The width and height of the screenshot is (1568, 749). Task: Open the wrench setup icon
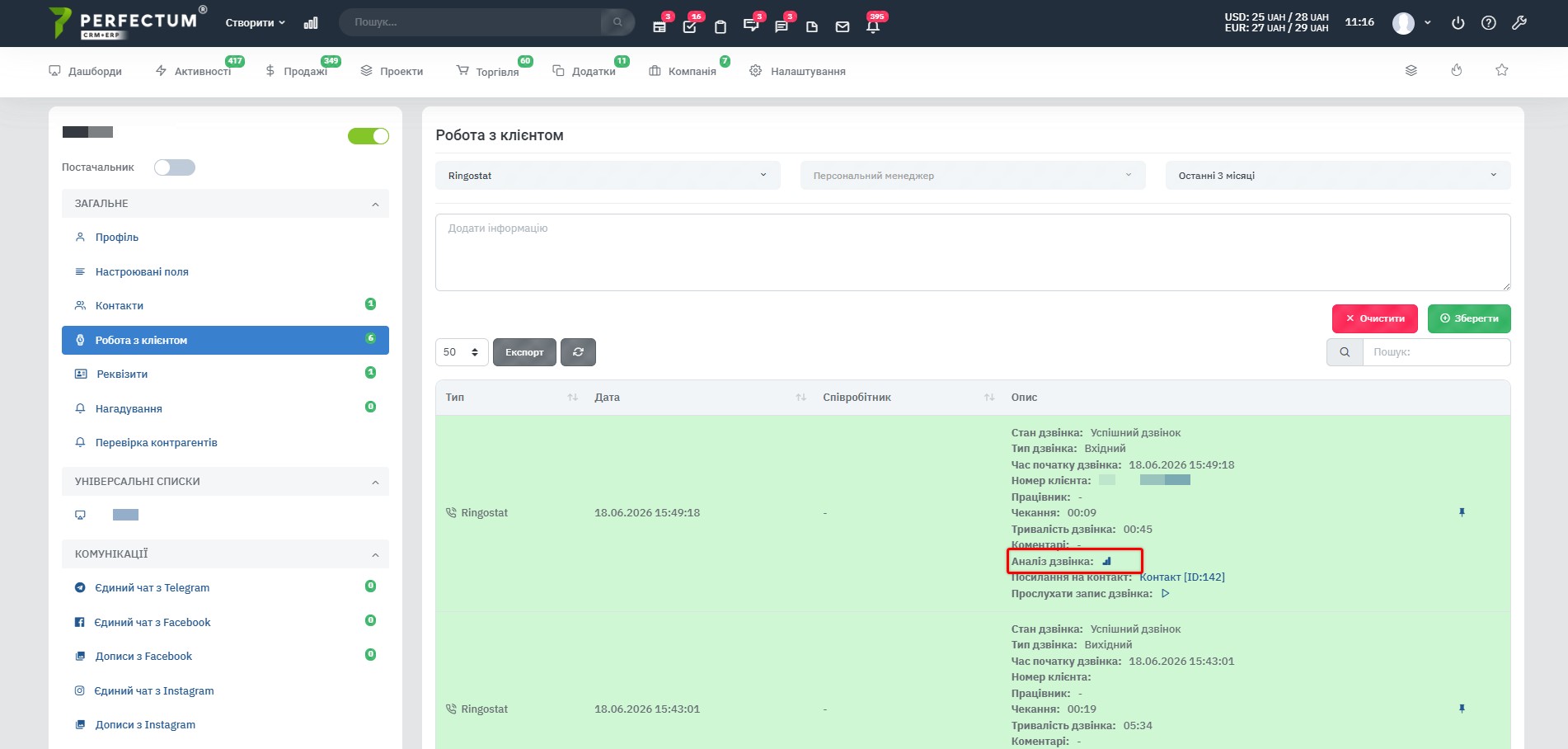(1519, 23)
